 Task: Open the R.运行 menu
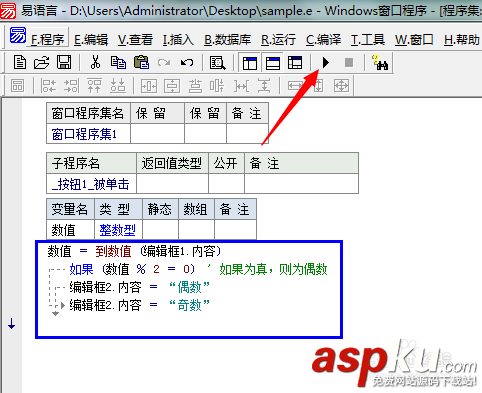[x=278, y=40]
